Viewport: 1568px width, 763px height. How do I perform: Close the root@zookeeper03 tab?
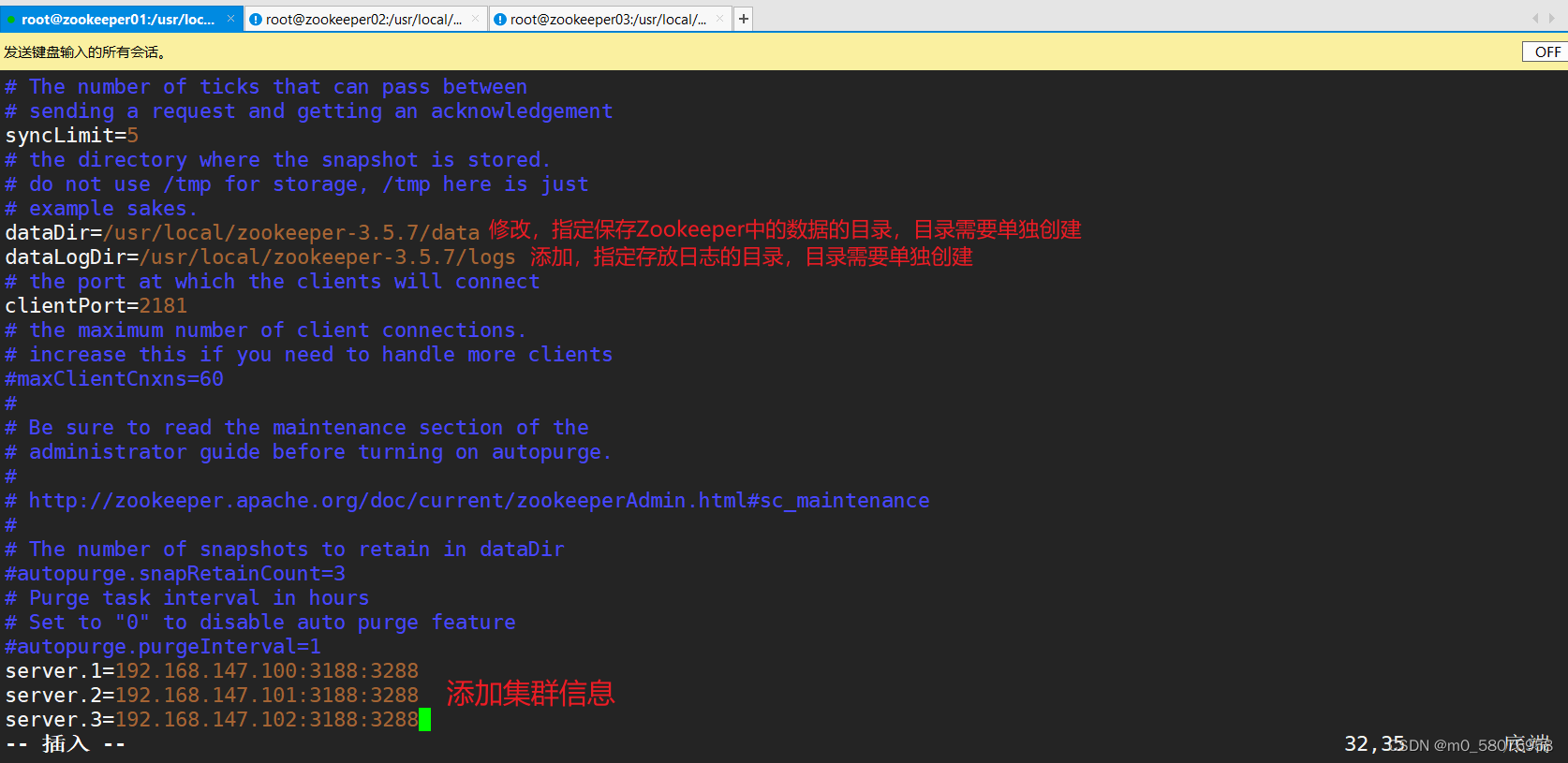720,19
